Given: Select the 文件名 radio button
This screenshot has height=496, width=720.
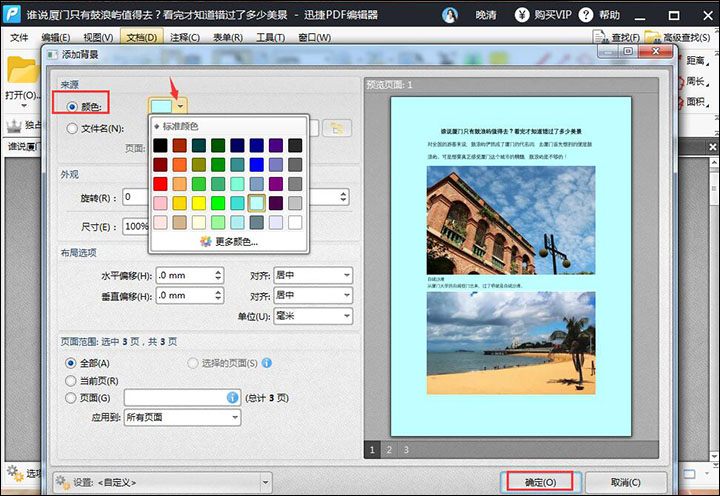Looking at the screenshot, I should pos(71,128).
